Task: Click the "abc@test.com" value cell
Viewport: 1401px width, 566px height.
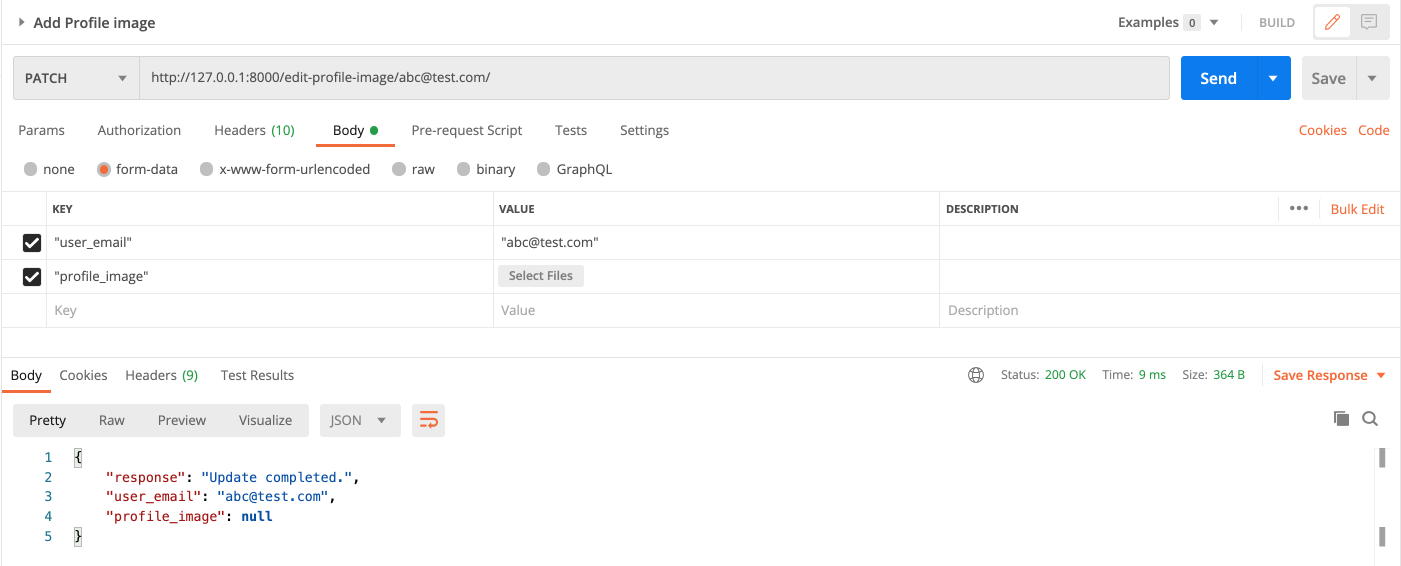Action: point(716,243)
